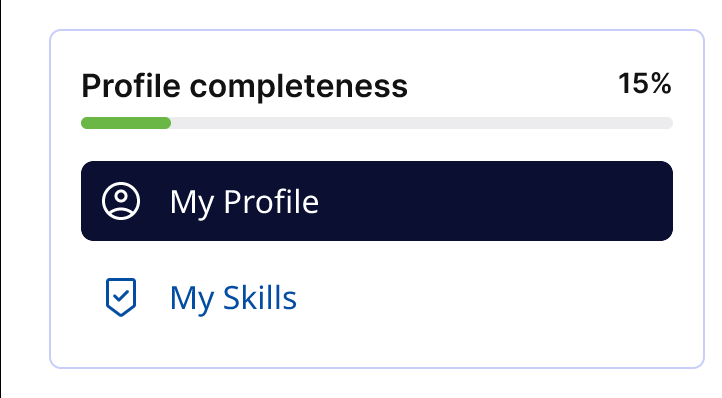Click the shield checkmark icon beside My Skills
Screen dimensions: 722x398
point(121,297)
